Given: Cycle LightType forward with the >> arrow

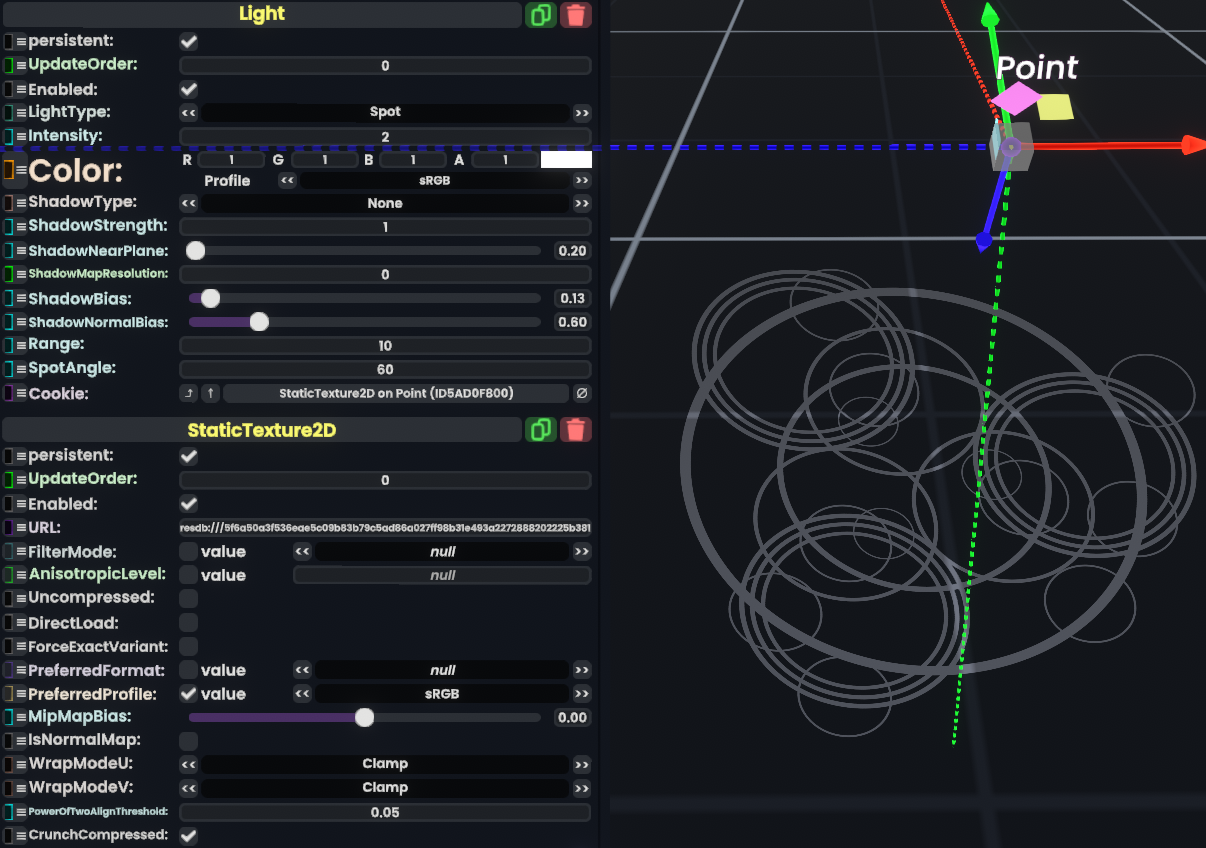Looking at the screenshot, I should pyautogui.click(x=581, y=113).
